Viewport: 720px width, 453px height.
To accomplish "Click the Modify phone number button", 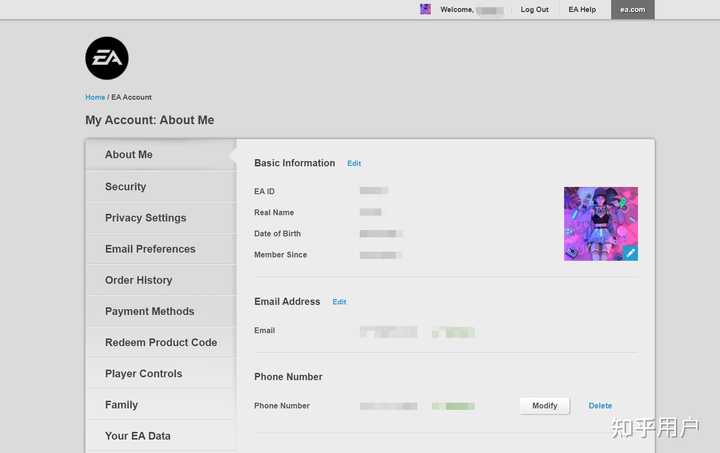I will click(x=545, y=406).
